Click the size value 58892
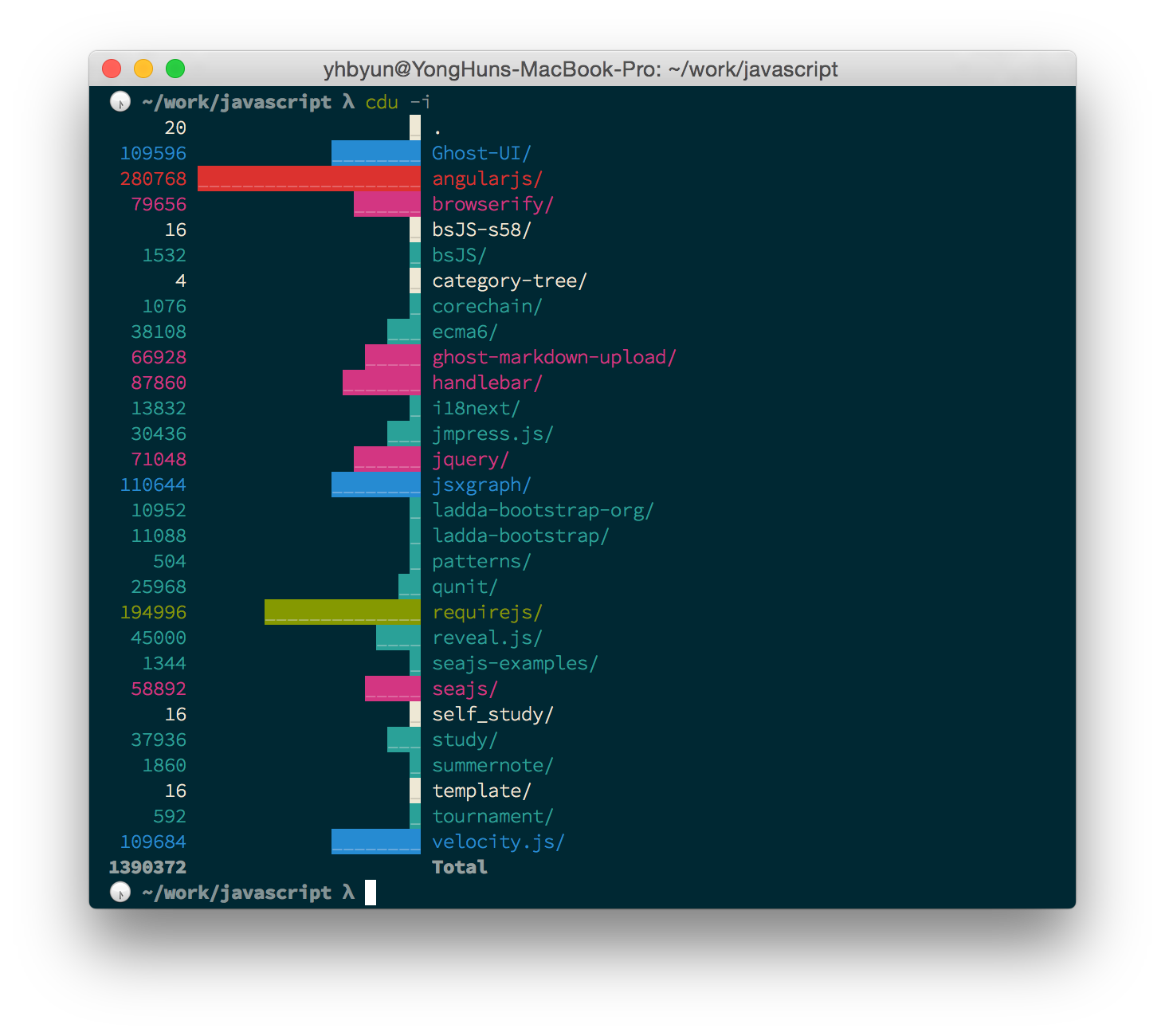This screenshot has height=1036, width=1165. [x=159, y=689]
